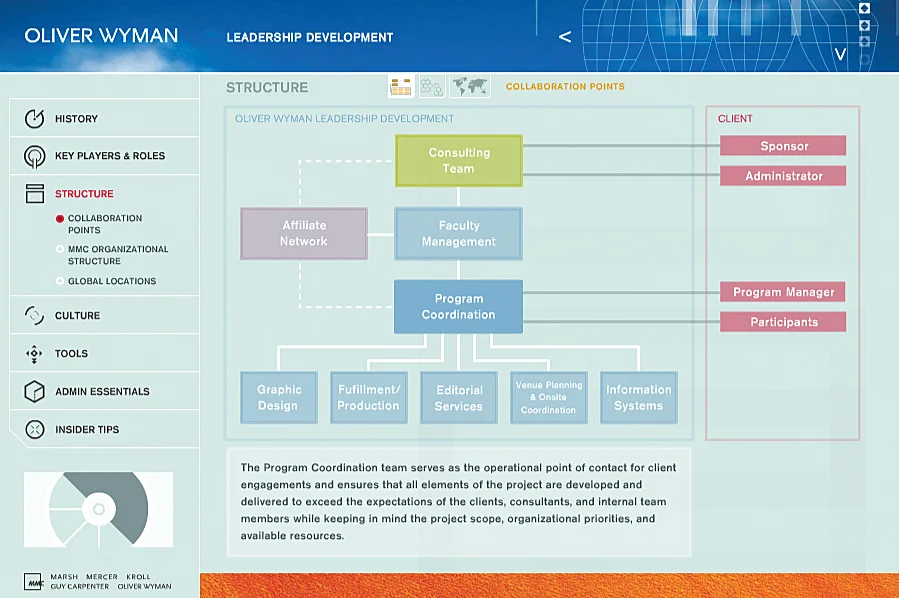Click the client Participants box
The height and width of the screenshot is (598, 899).
[783, 322]
